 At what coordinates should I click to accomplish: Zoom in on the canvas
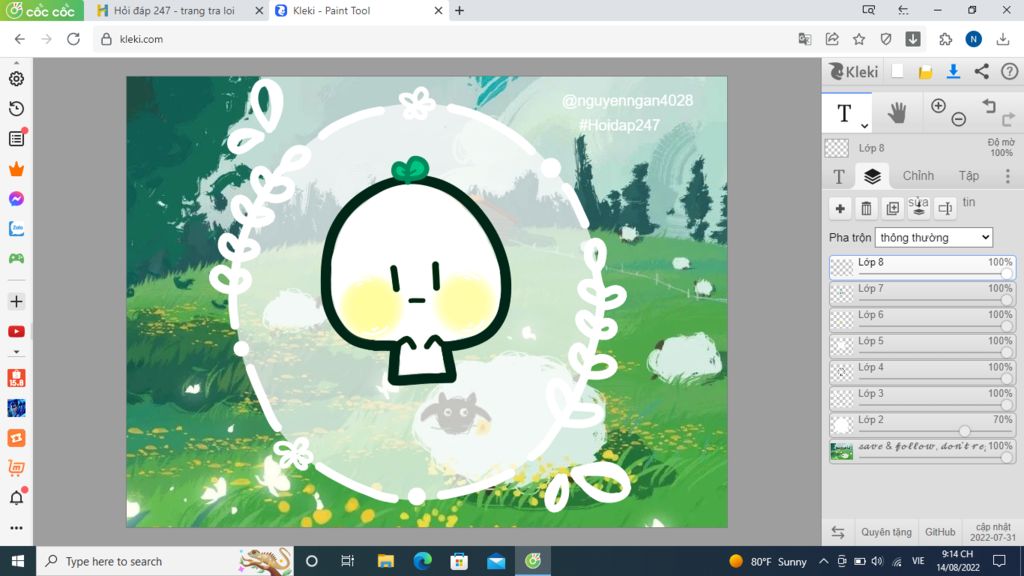[x=938, y=106]
